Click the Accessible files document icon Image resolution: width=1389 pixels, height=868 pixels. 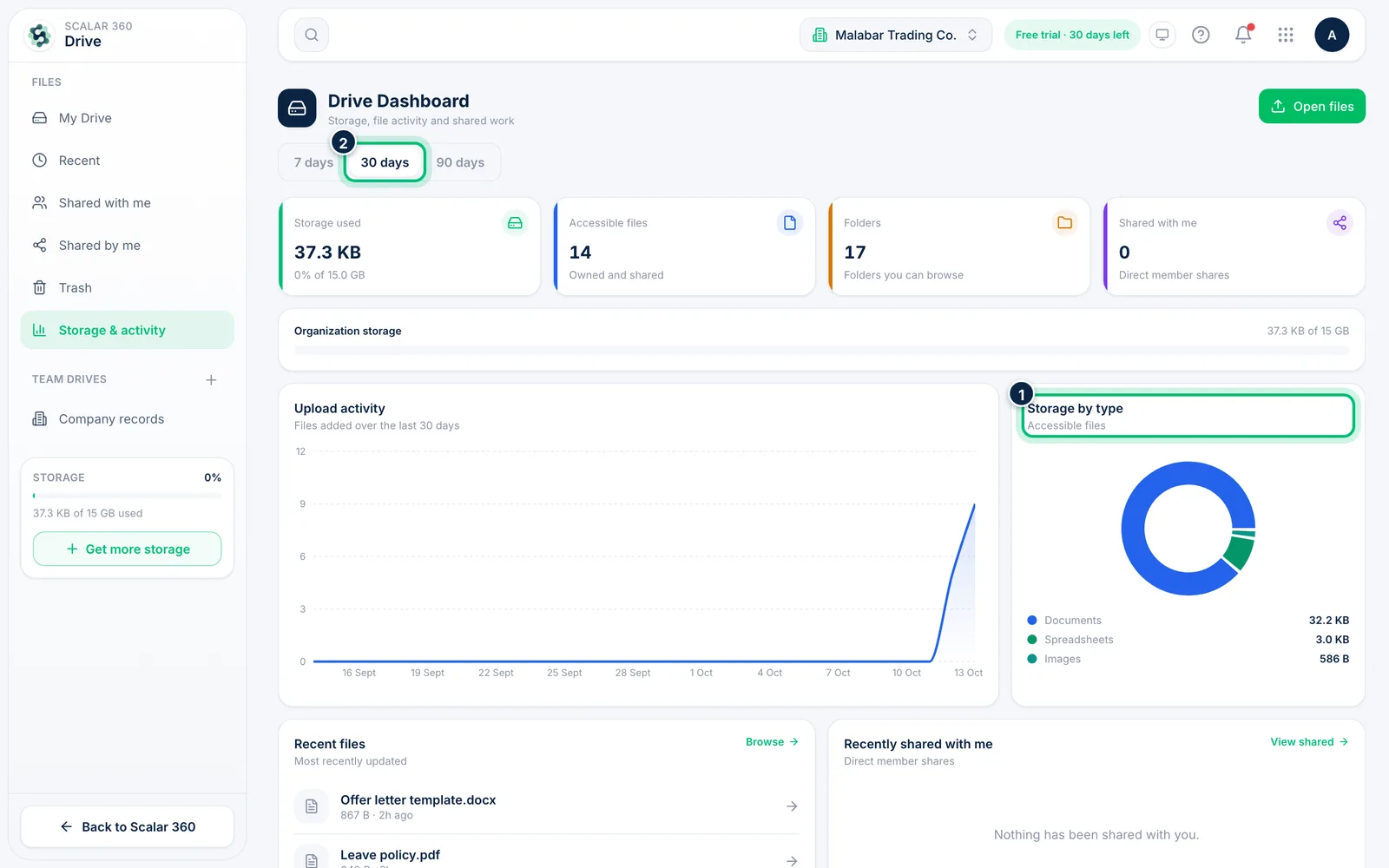[790, 223]
